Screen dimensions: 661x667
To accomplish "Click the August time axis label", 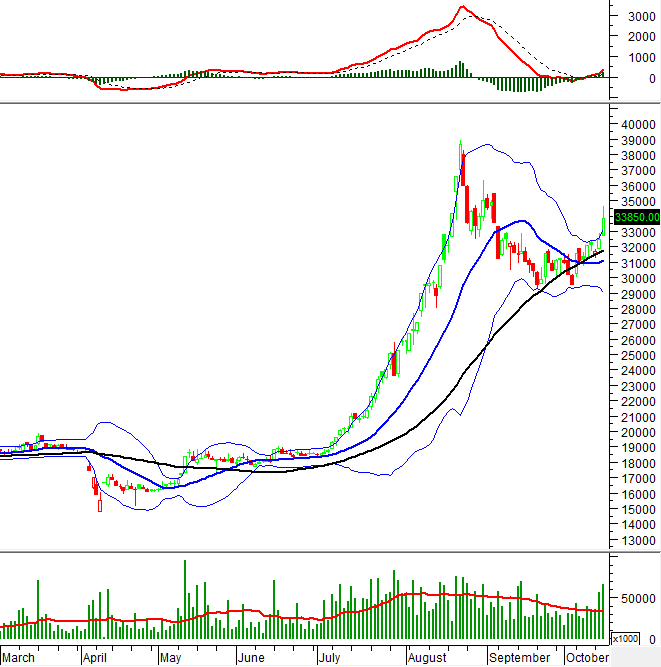I will point(427,657).
